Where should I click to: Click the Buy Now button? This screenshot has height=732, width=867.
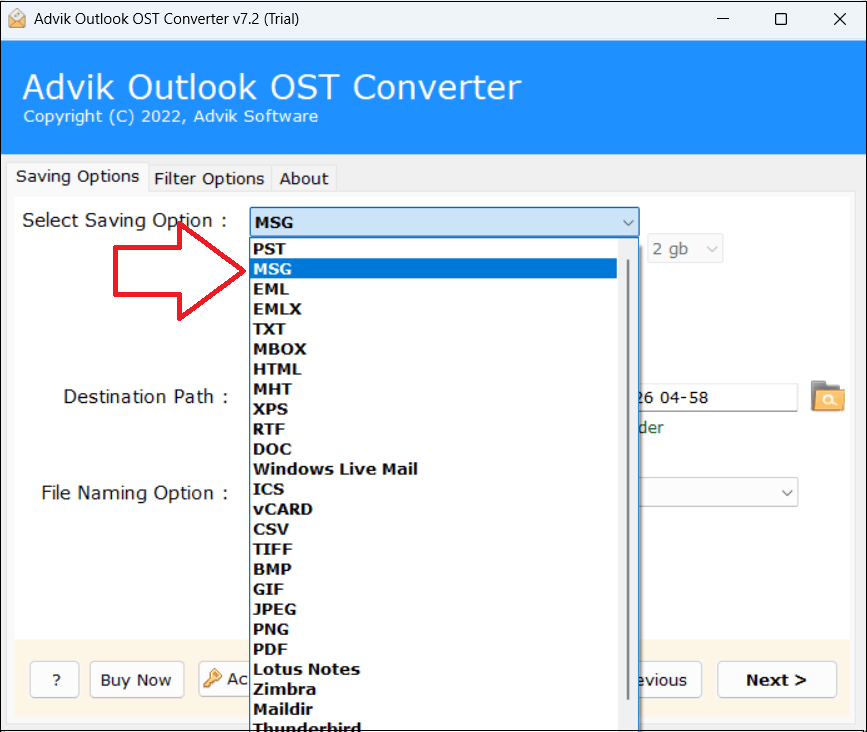click(136, 680)
